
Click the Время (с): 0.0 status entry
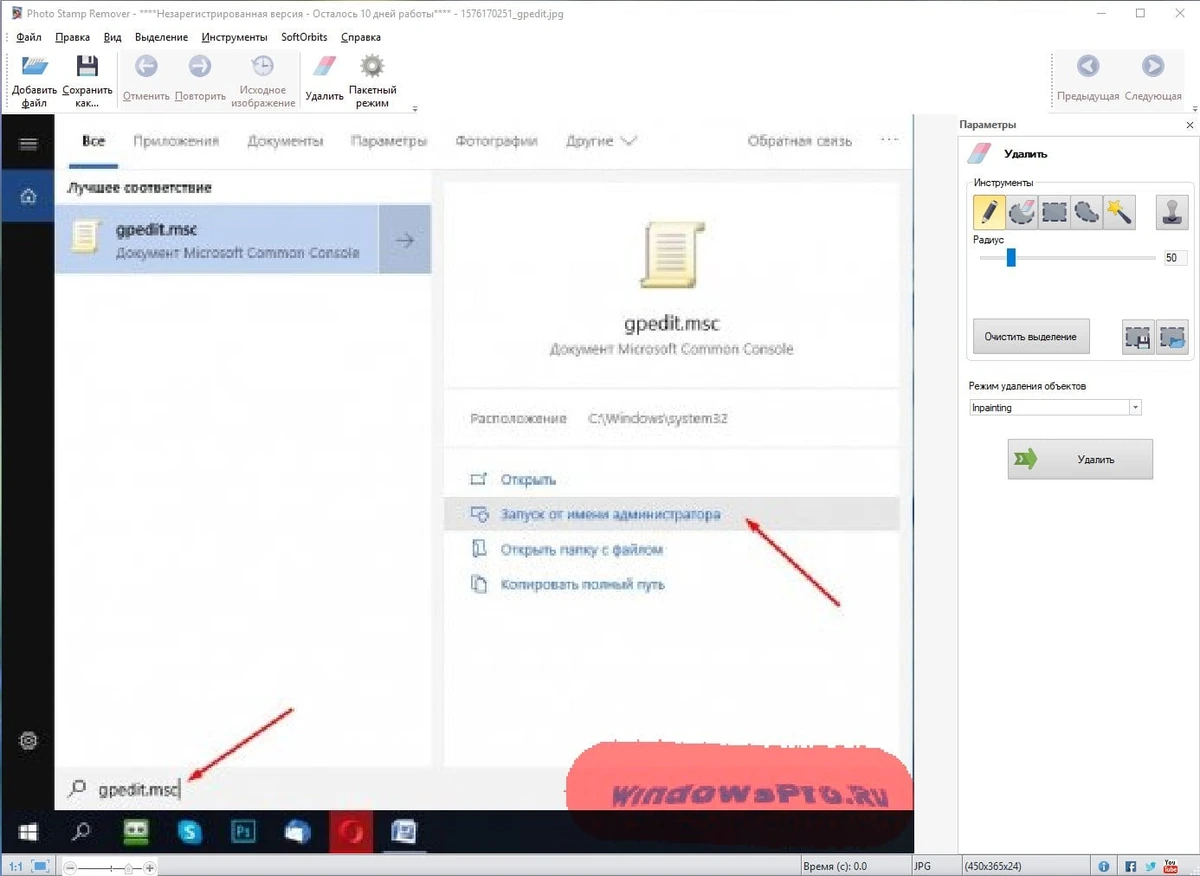click(x=834, y=867)
